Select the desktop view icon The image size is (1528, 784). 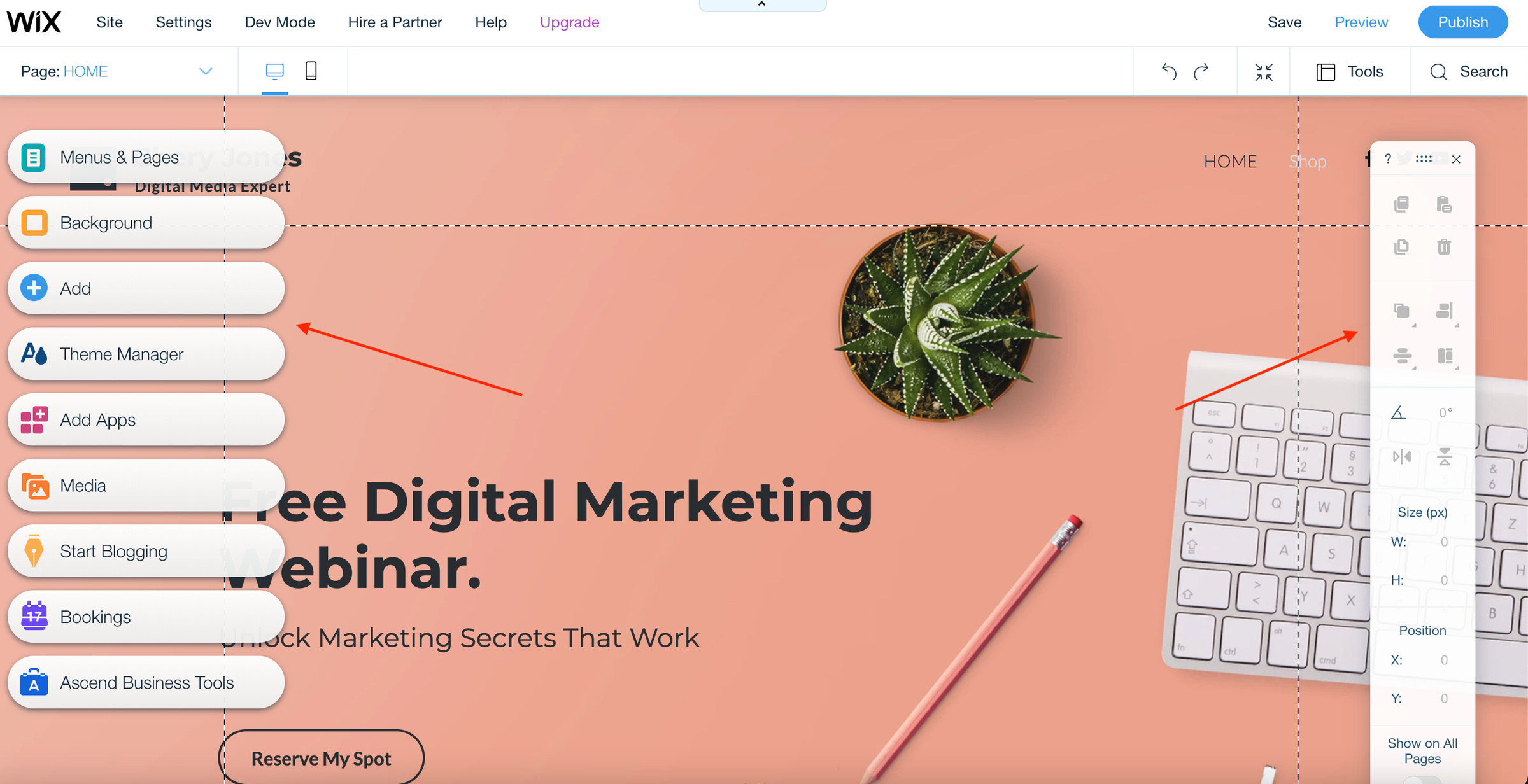(x=274, y=71)
